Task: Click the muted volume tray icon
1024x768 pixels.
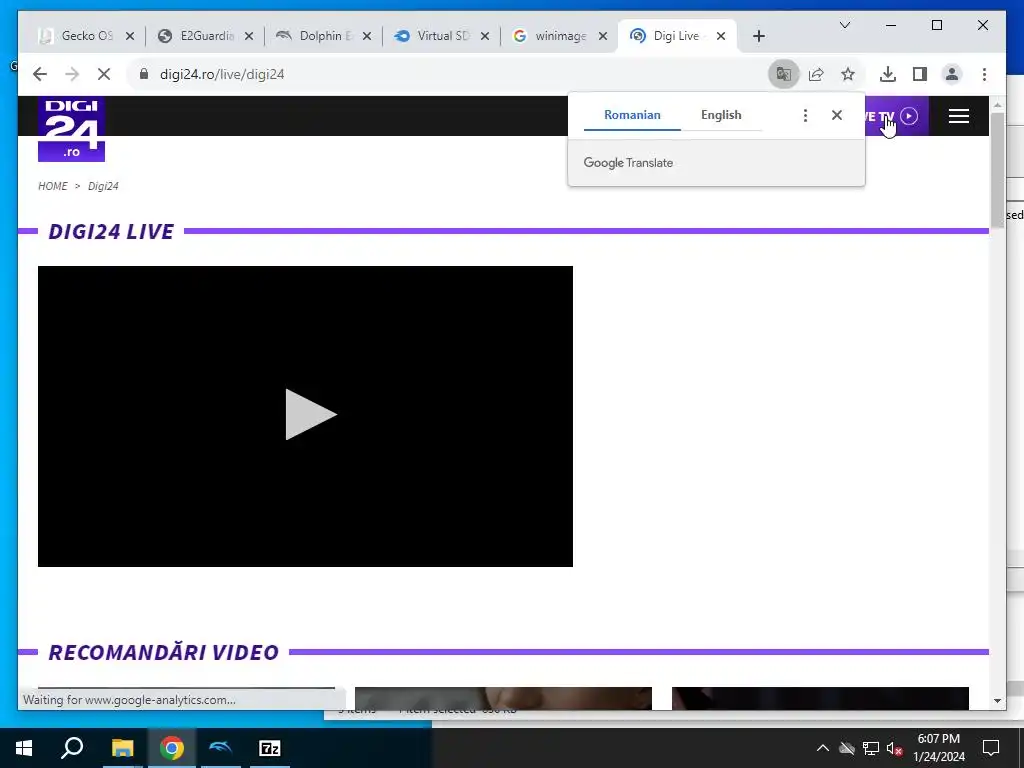Action: point(894,748)
